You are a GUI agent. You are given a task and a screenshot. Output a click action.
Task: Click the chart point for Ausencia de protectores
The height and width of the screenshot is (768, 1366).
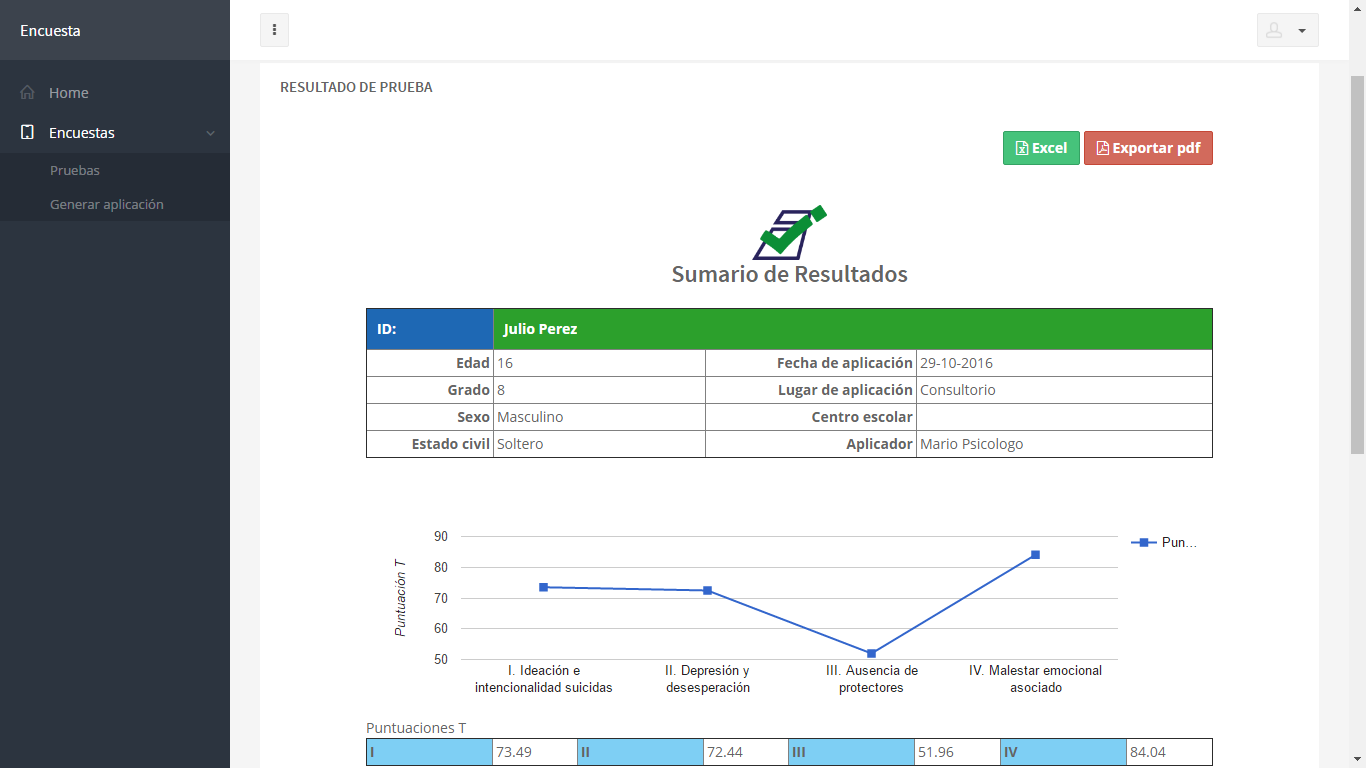click(871, 654)
